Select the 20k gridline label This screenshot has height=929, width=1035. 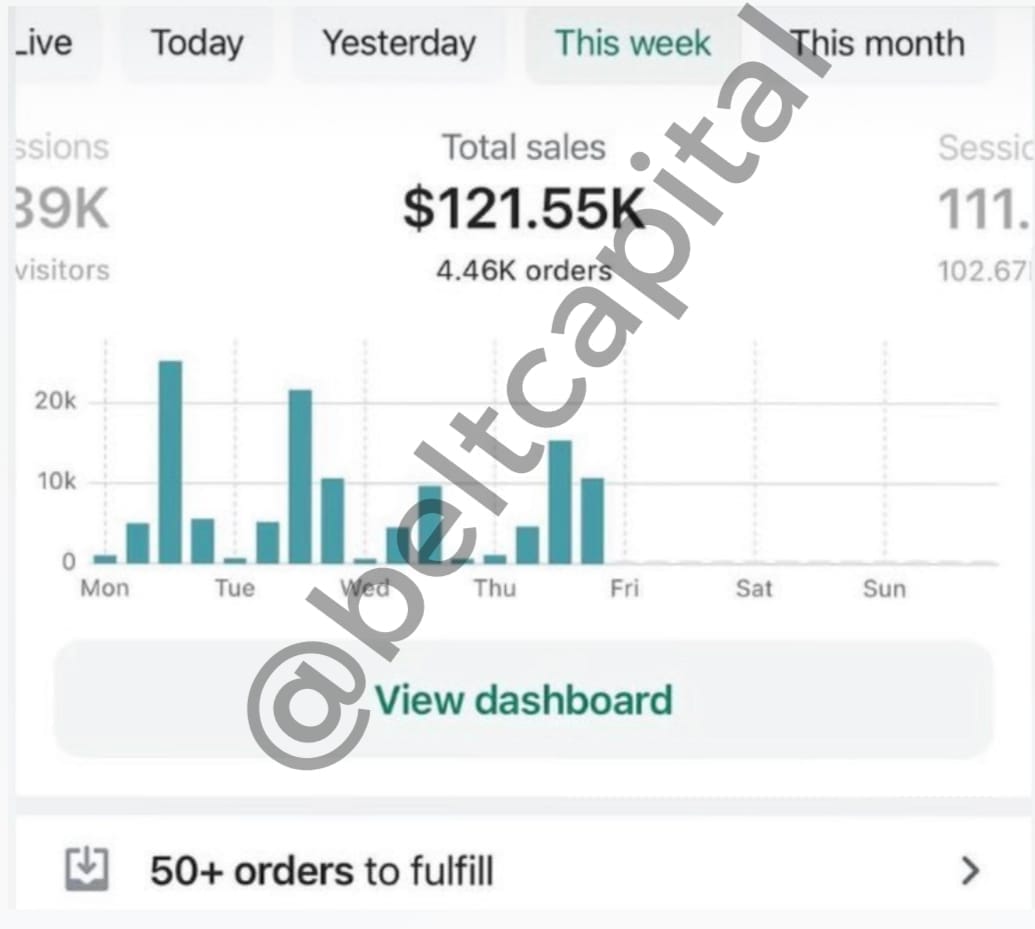[x=55, y=401]
